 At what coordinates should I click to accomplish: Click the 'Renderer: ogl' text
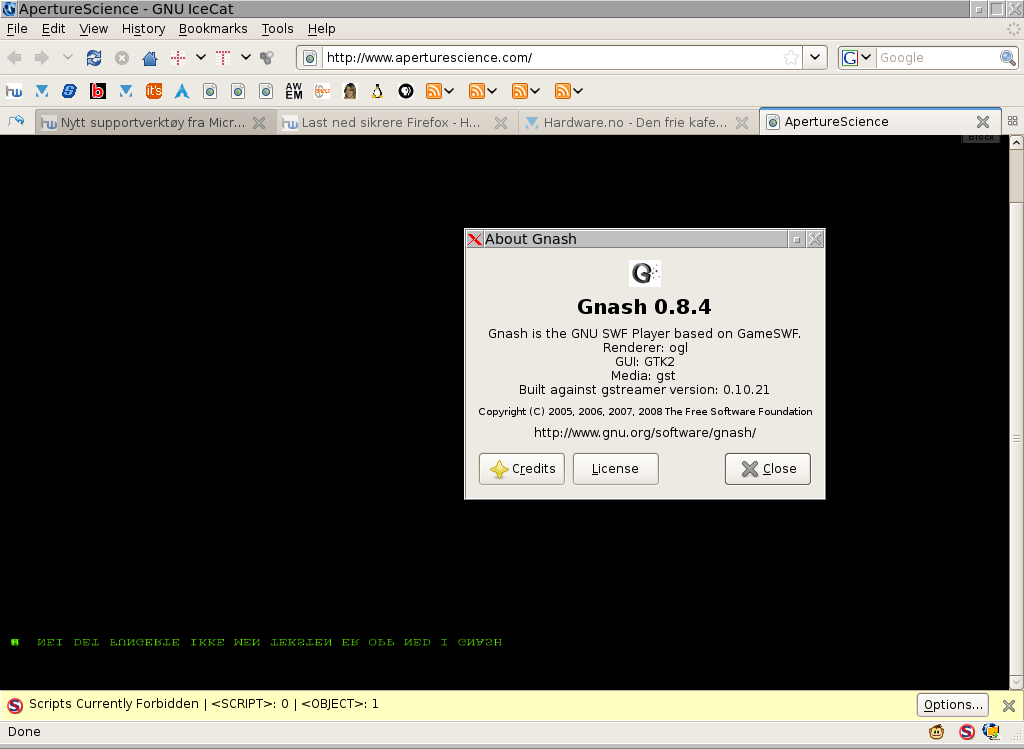[x=645, y=347]
